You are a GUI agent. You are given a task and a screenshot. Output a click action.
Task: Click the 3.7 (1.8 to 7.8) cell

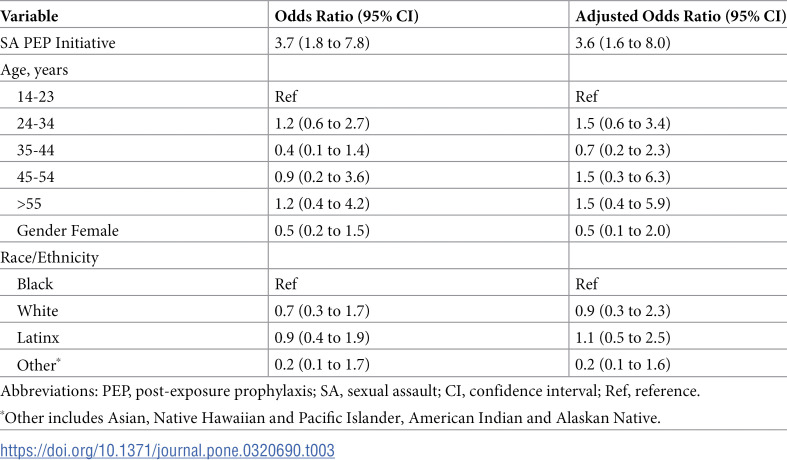322,43
